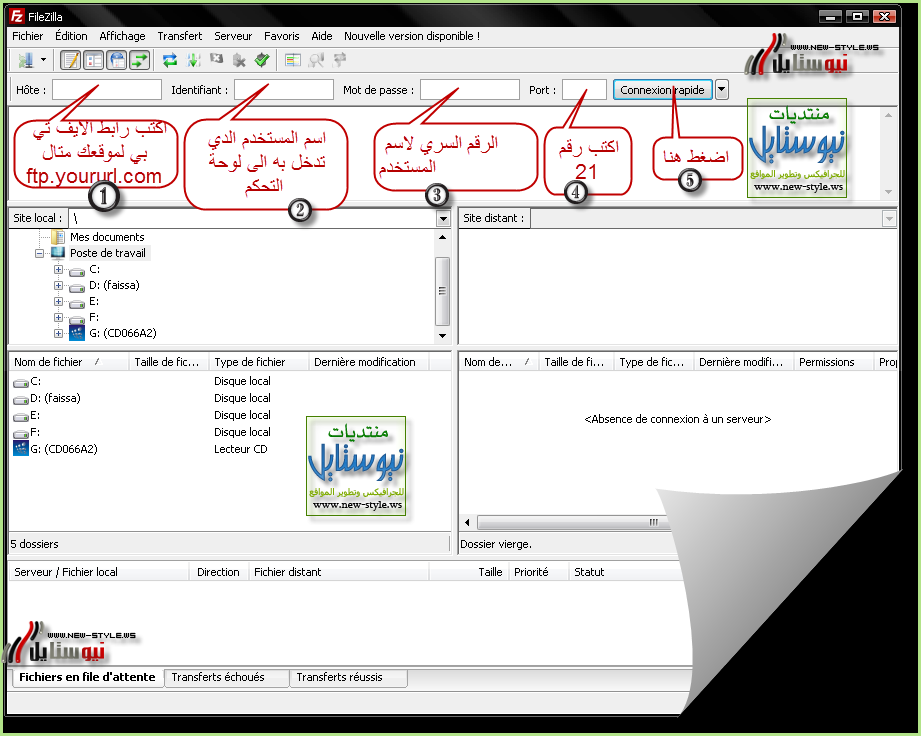Expand E: drive in tree
Viewport: 921px width, 736px height.
click(58, 301)
